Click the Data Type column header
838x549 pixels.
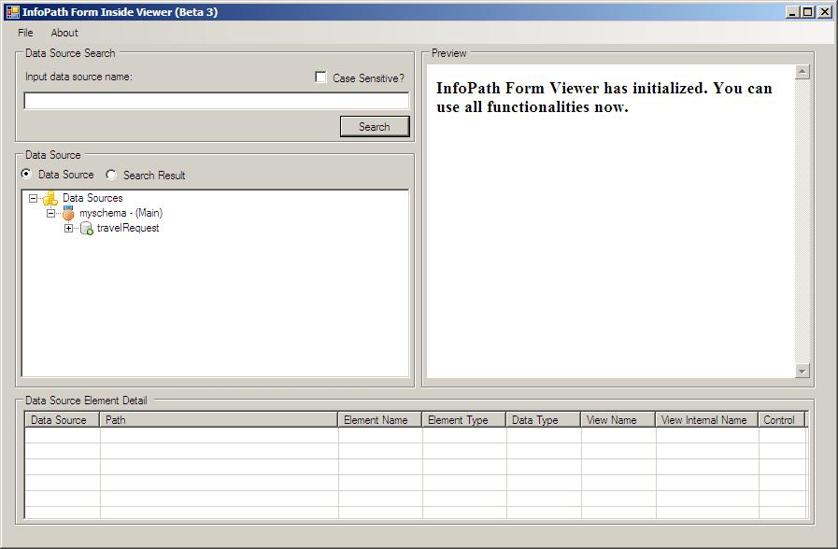coord(544,420)
